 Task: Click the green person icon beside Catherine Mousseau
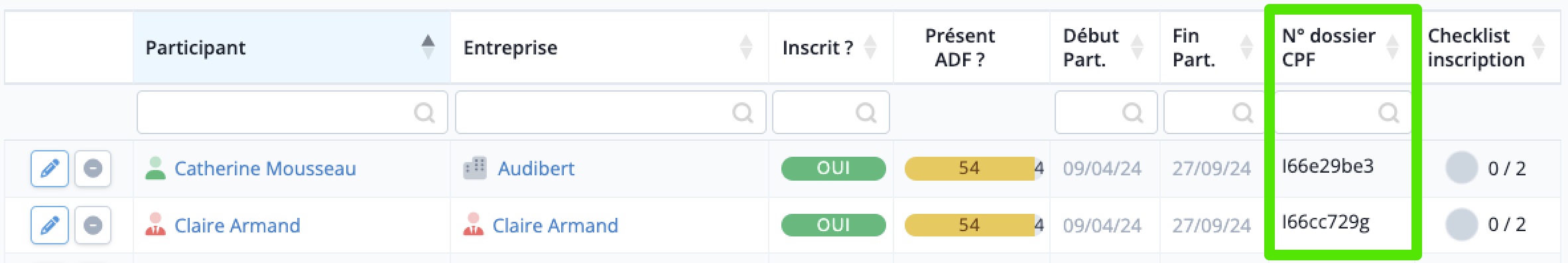155,169
